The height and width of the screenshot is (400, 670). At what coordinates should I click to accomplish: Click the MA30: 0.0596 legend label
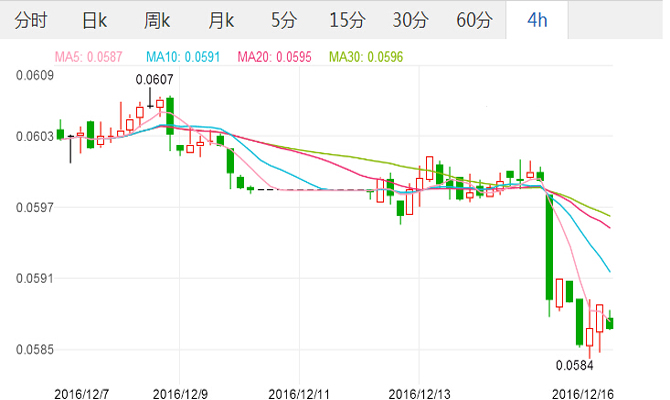tap(366, 57)
